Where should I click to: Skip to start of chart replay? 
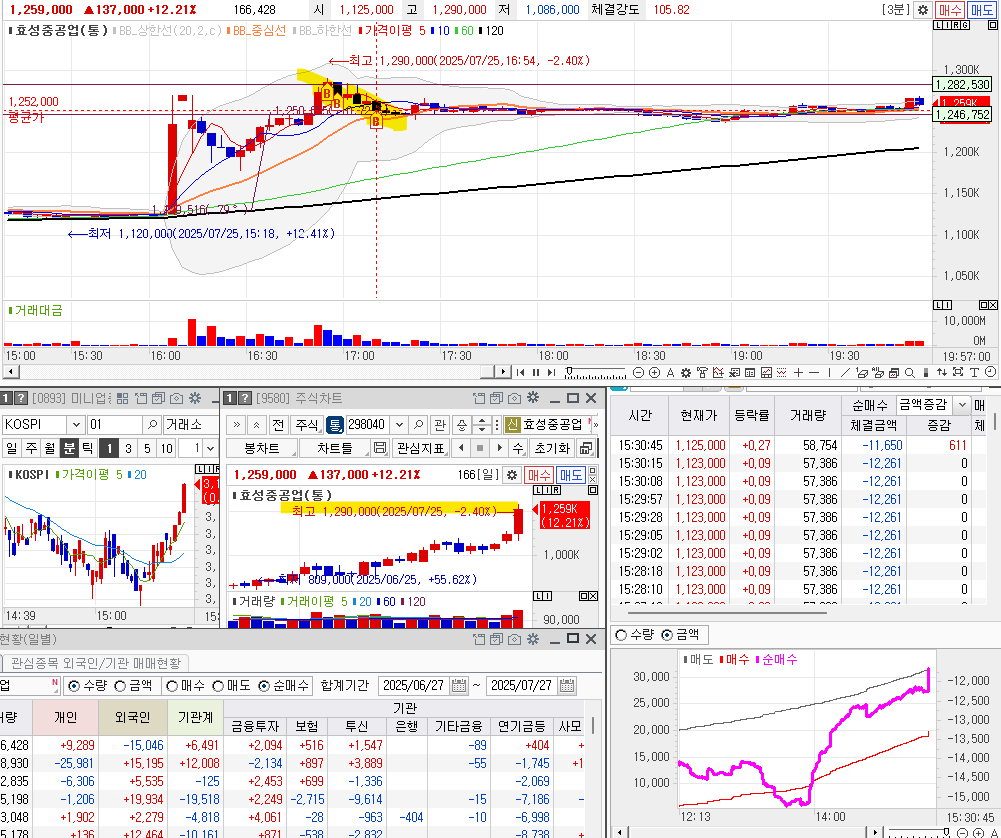click(520, 372)
